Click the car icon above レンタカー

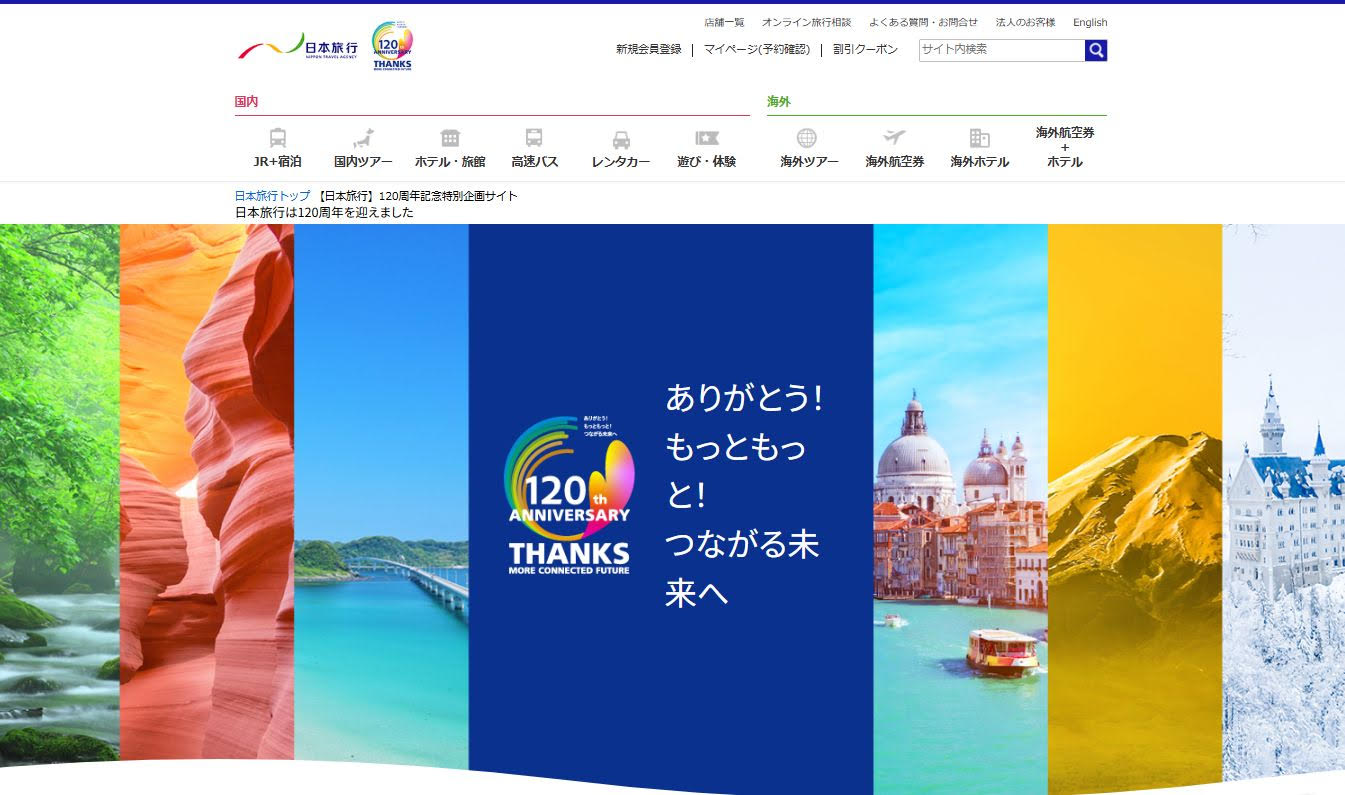point(621,140)
